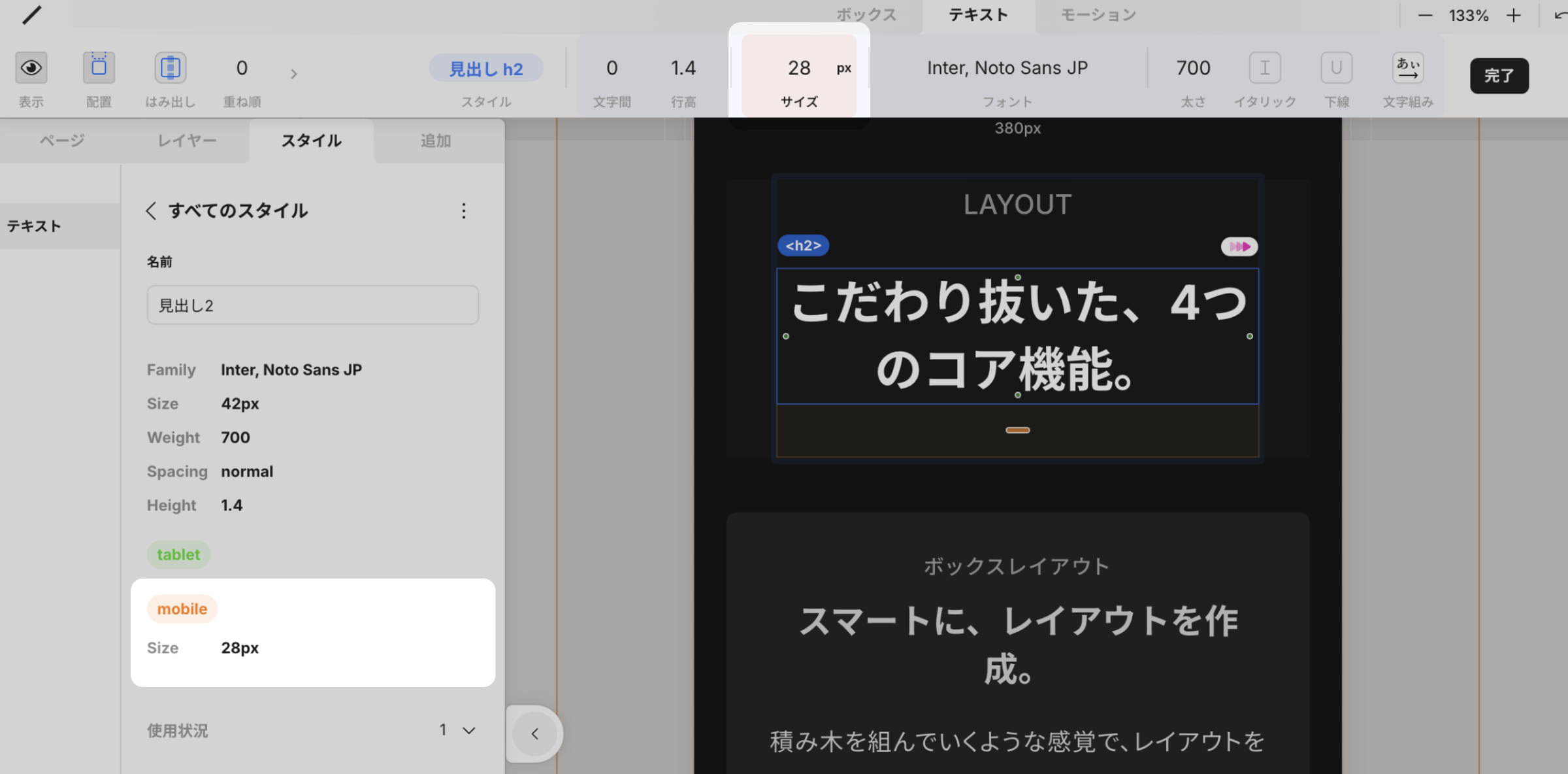This screenshot has height=774, width=1568.
Task: Select the スマートに、レイアウトを作成。 heading
Action: tap(1017, 645)
